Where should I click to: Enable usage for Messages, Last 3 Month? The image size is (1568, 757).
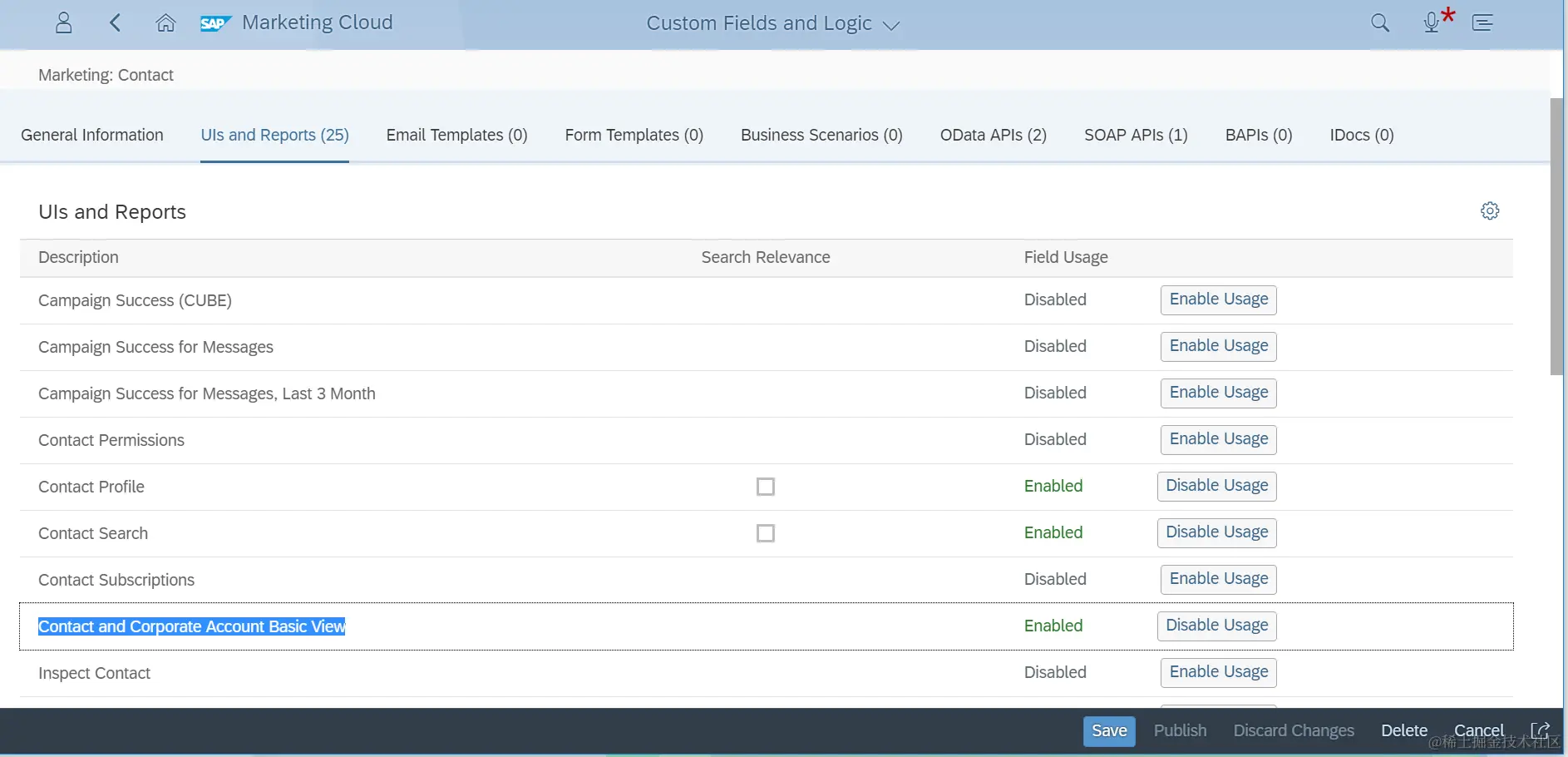[x=1218, y=393]
